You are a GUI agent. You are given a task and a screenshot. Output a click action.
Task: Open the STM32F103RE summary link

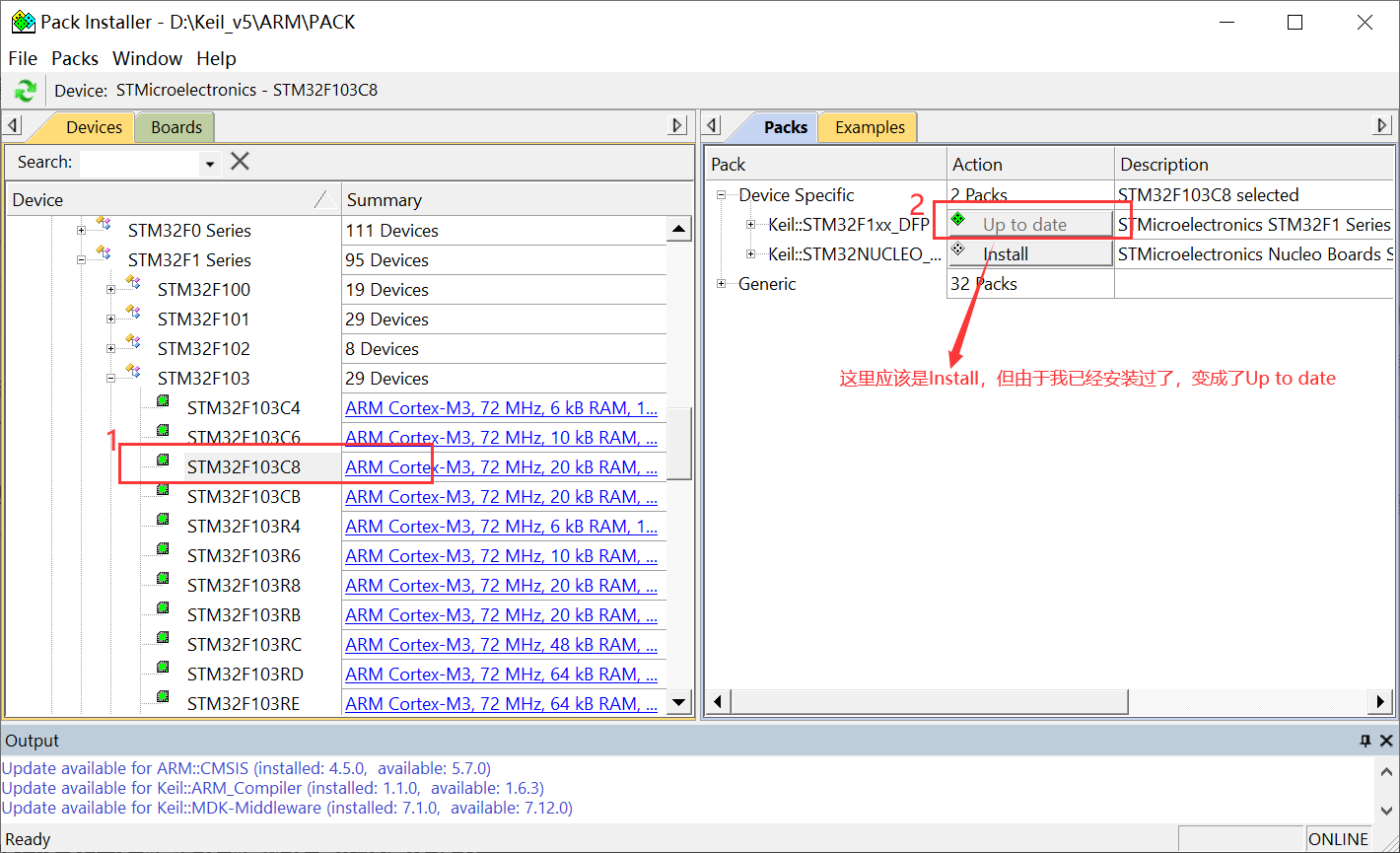pyautogui.click(x=501, y=703)
